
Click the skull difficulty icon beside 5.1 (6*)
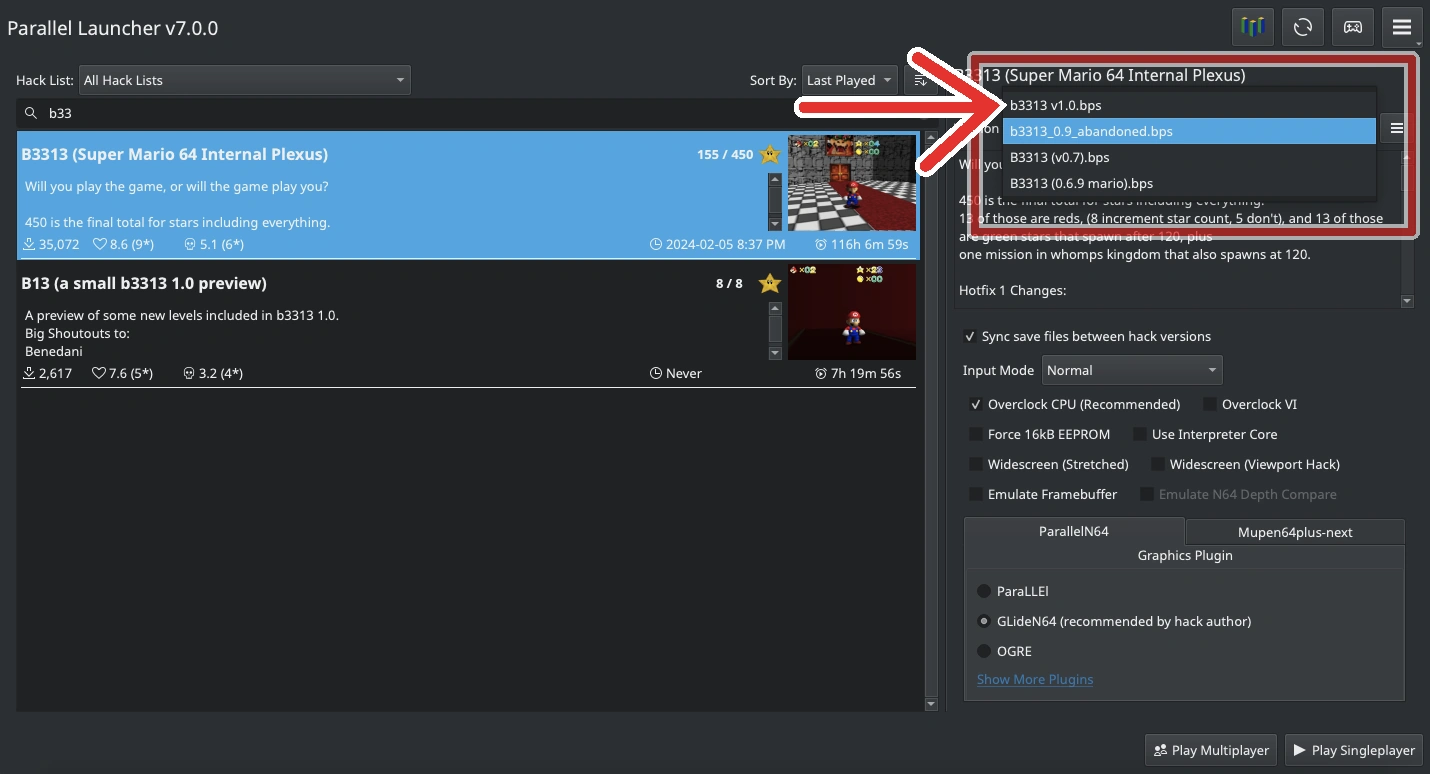click(190, 244)
